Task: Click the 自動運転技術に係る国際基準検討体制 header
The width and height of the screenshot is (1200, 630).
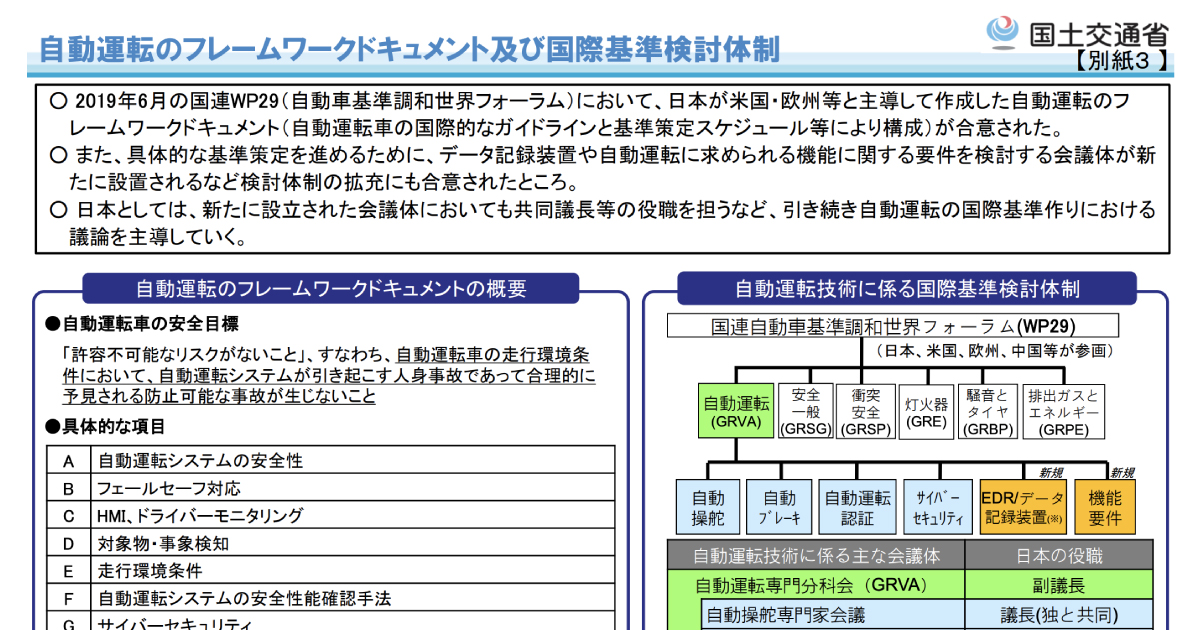Action: (x=906, y=289)
